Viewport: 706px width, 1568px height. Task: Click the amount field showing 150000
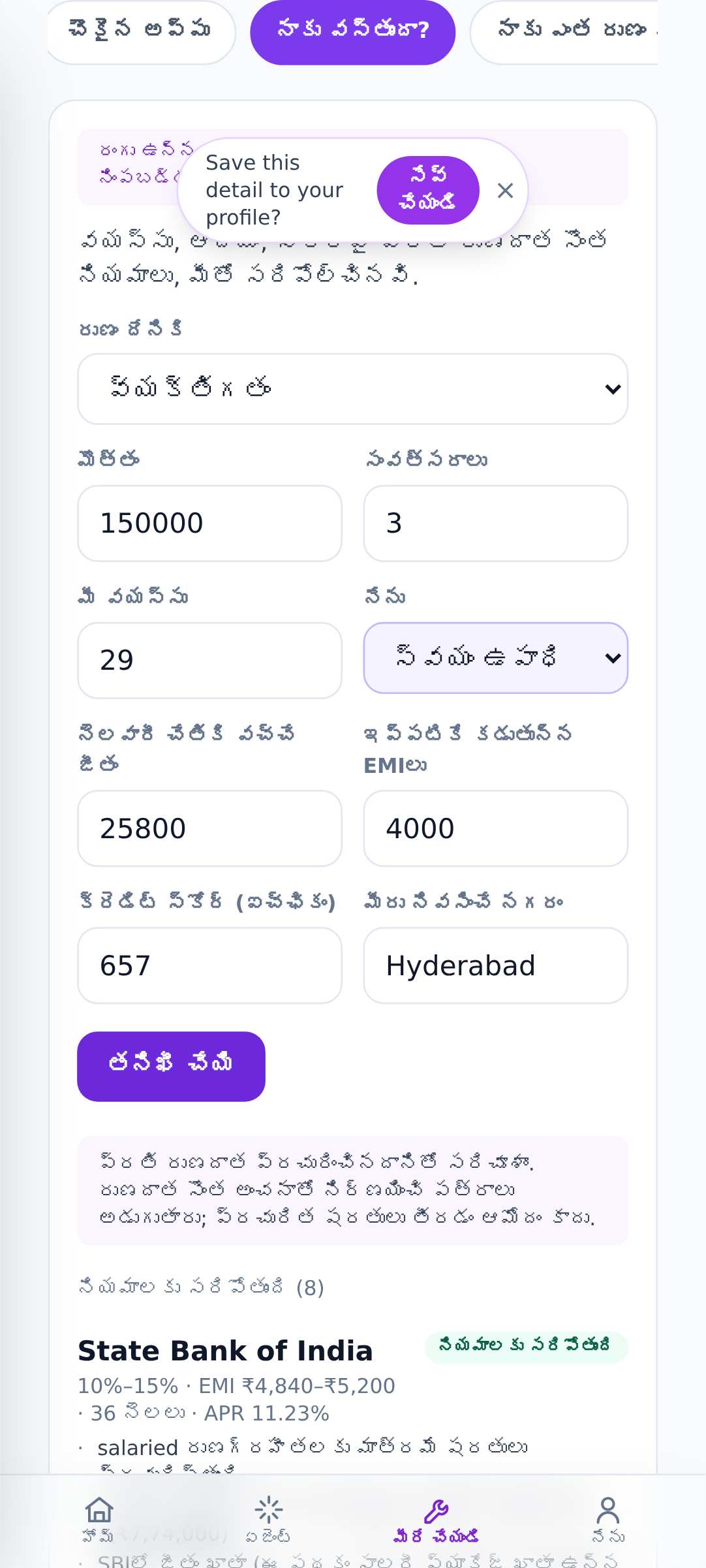click(209, 524)
